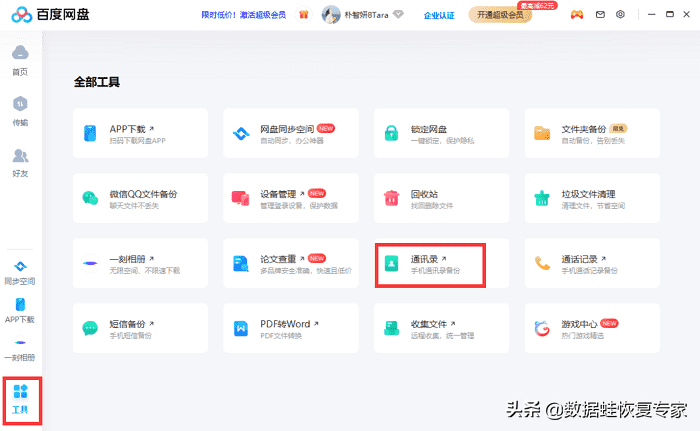Image resolution: width=700 pixels, height=431 pixels.
Task: Open the 首页 home sidebar icon
Action: (20, 60)
